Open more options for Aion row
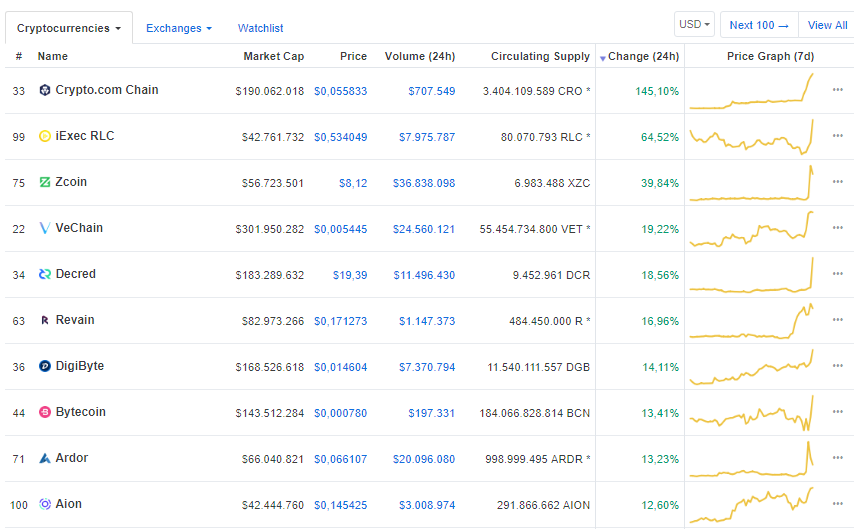854x529 pixels. [x=838, y=503]
